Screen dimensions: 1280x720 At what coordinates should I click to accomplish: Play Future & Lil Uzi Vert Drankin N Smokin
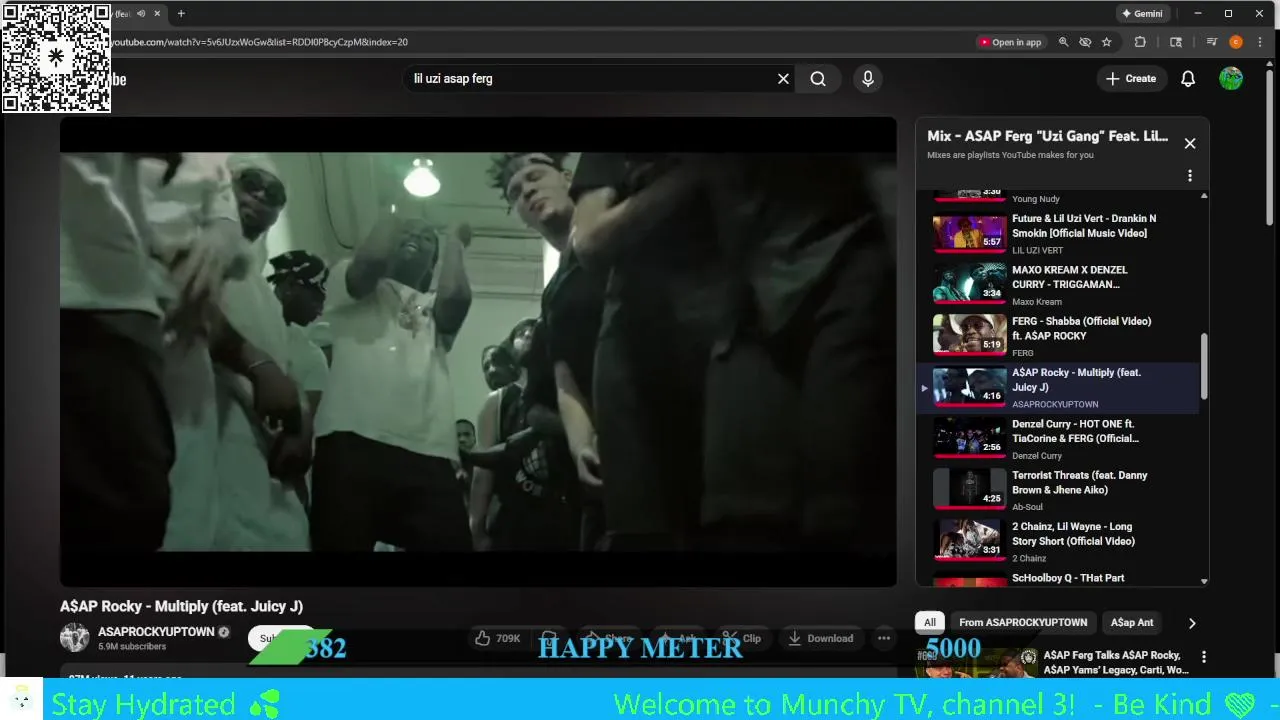[x=1060, y=233]
